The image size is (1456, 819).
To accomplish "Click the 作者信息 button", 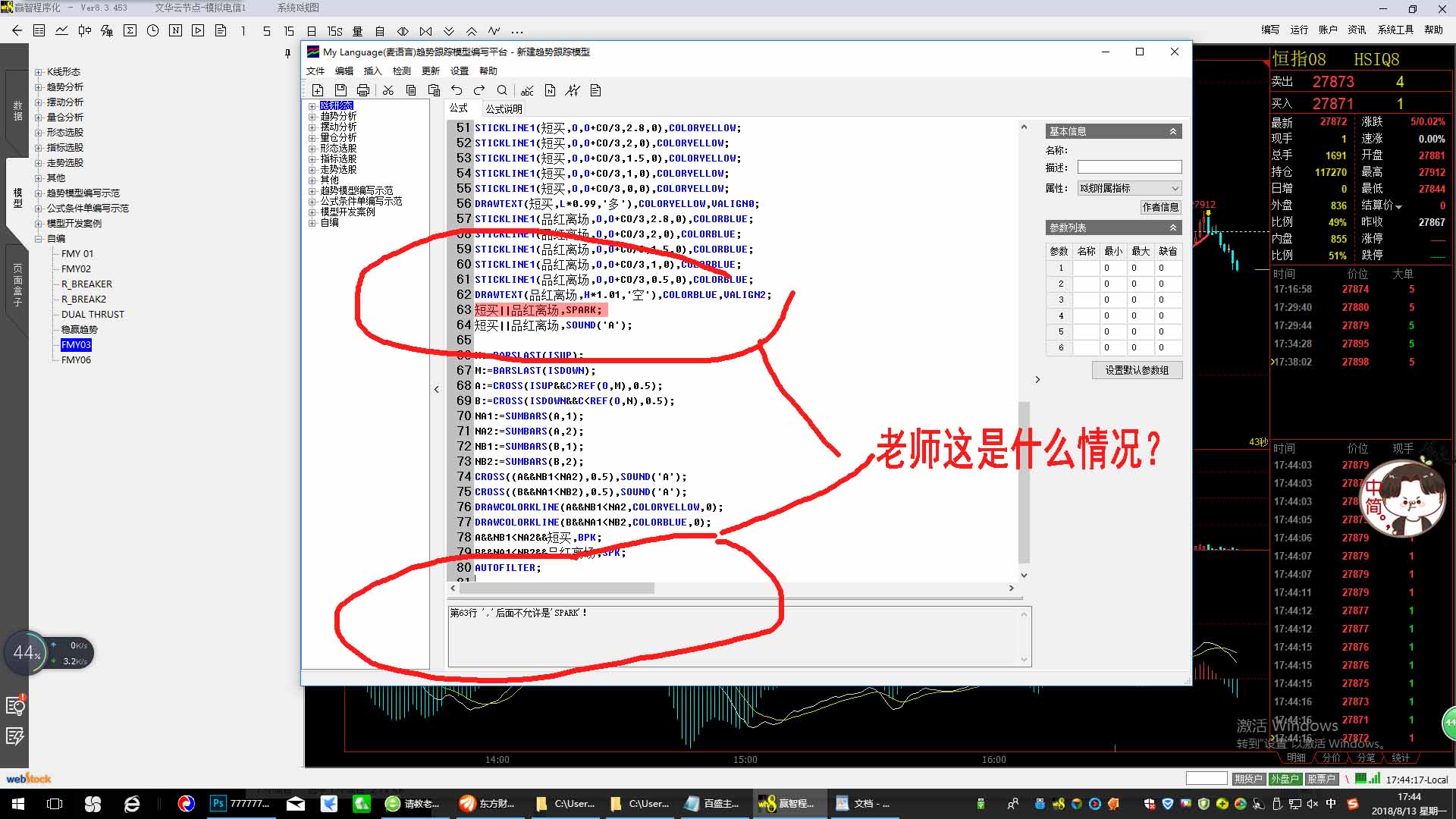I will (1159, 207).
